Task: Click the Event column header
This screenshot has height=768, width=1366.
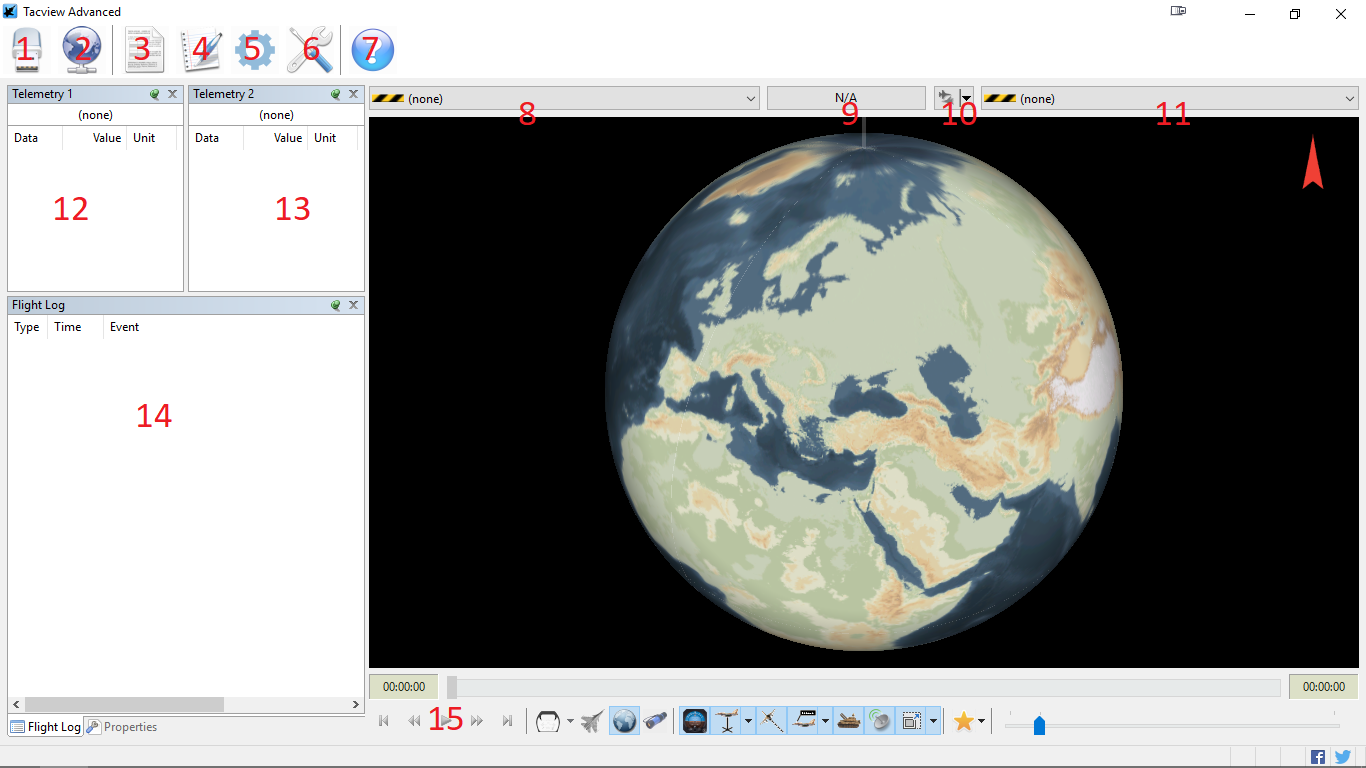Action: (125, 327)
